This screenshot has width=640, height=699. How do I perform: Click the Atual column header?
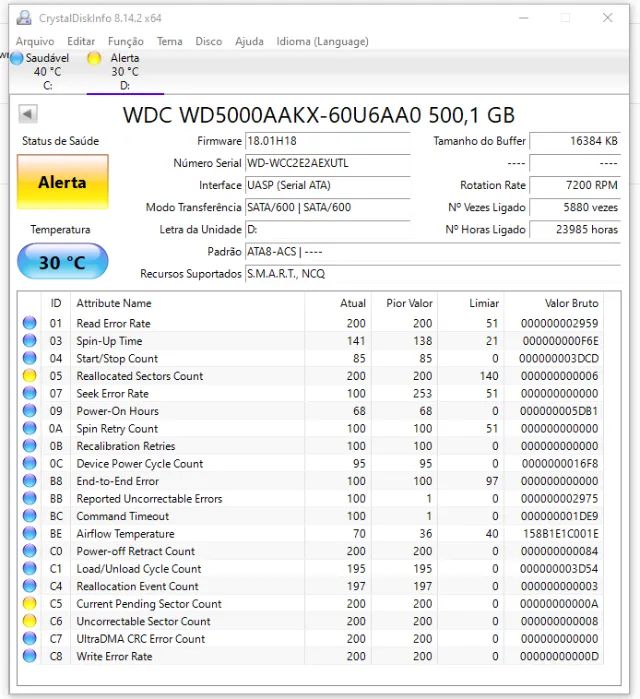tap(338, 303)
